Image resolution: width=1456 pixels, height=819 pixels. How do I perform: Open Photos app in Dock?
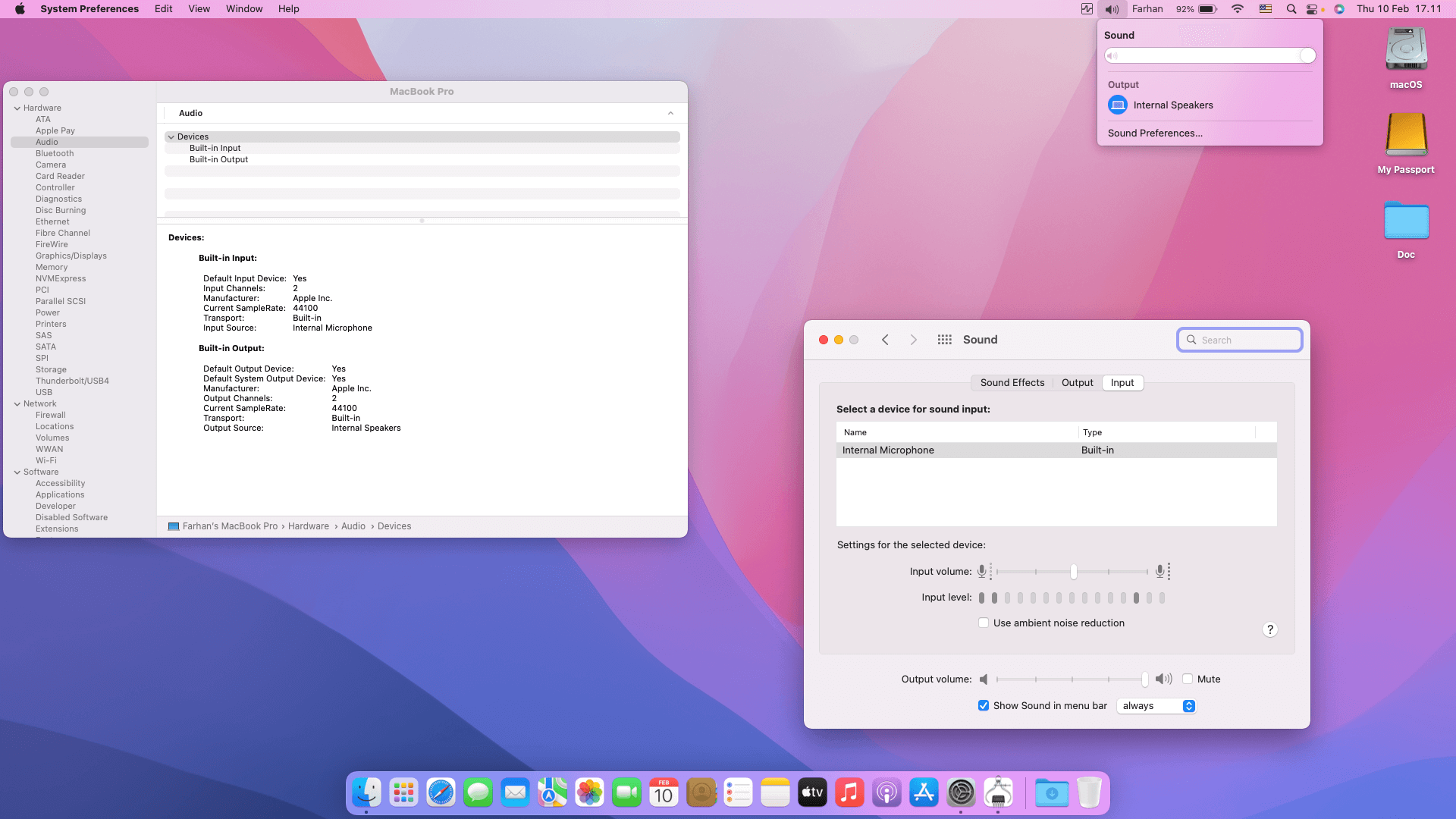590,792
